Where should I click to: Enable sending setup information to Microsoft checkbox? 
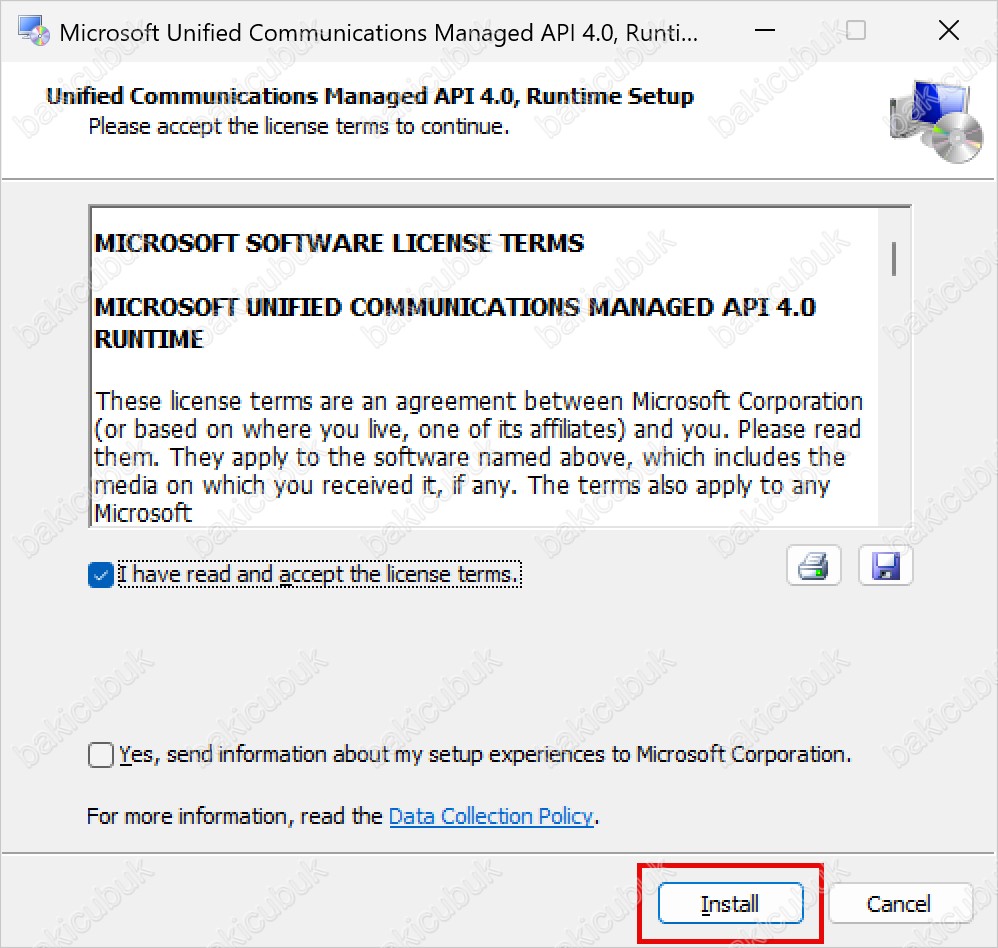(x=101, y=755)
